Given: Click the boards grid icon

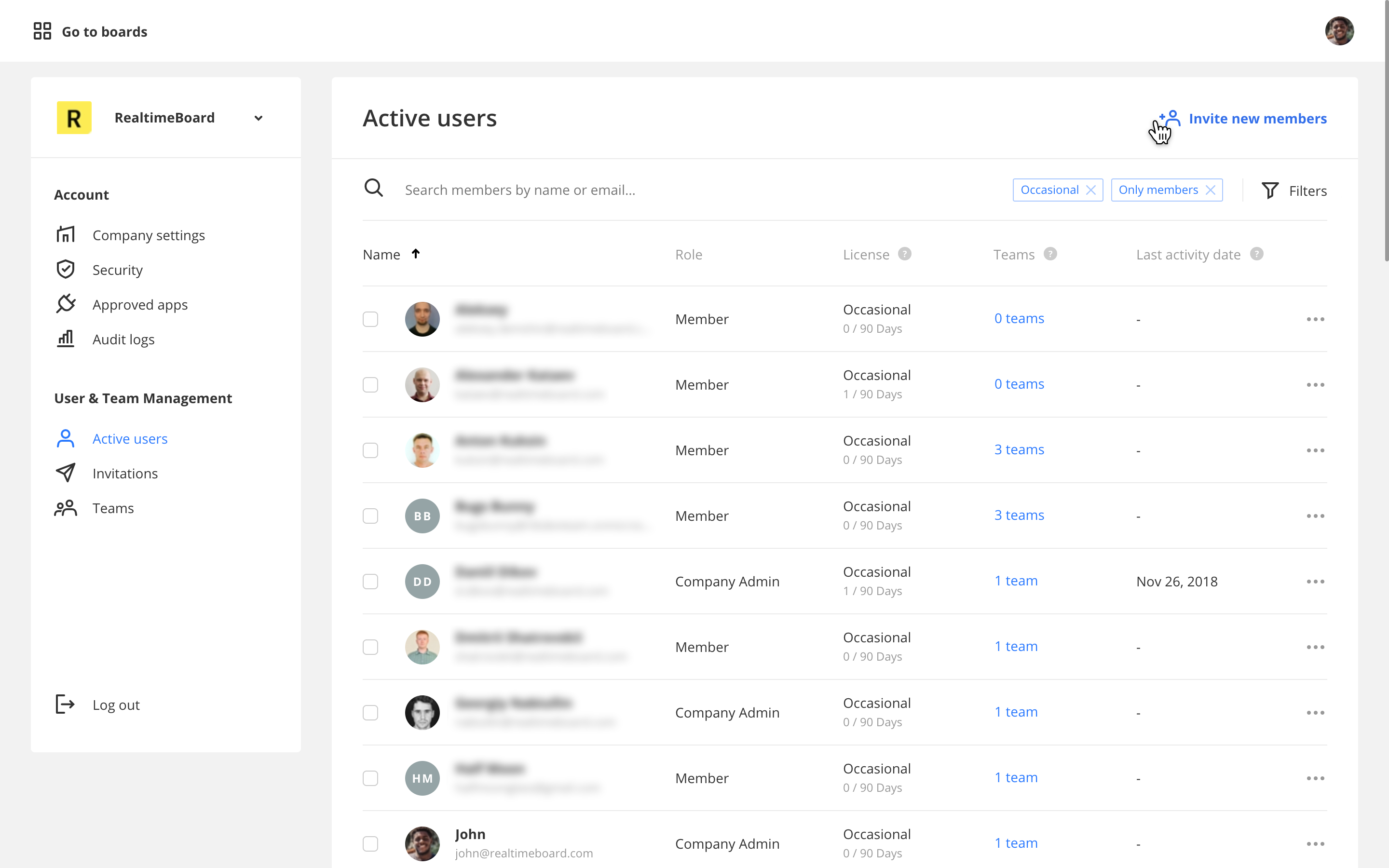Looking at the screenshot, I should tap(42, 31).
